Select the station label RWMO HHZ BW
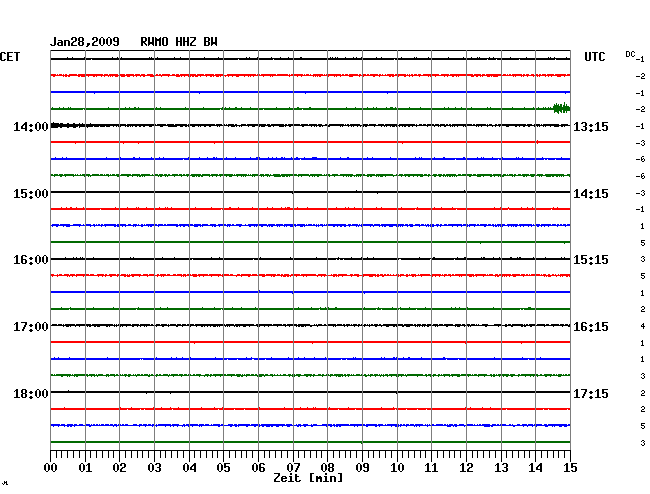650x494 pixels. tap(179, 42)
